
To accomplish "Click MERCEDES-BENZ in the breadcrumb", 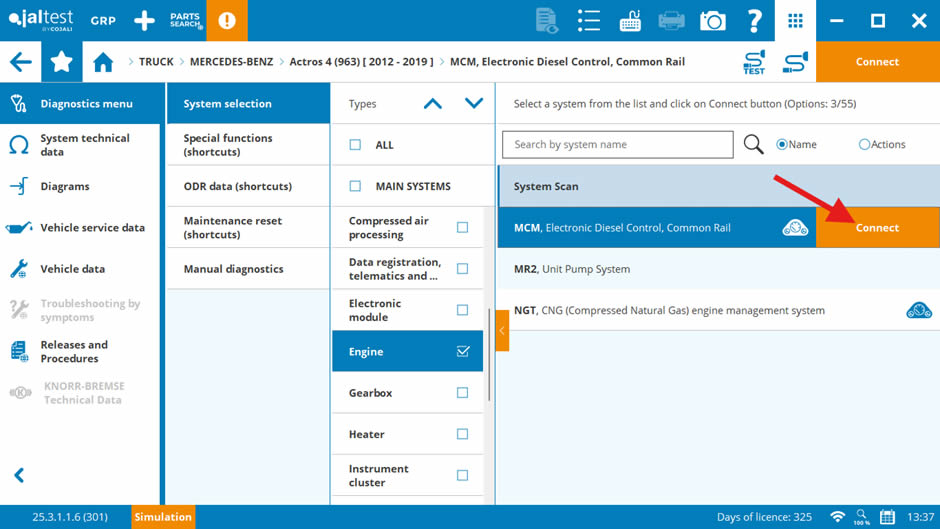I will point(231,62).
